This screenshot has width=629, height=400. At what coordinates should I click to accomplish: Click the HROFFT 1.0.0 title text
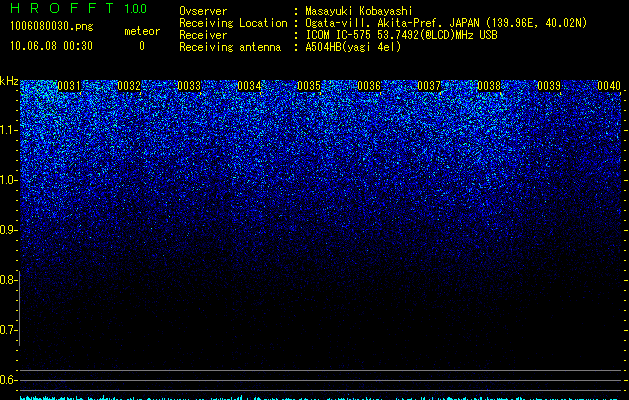coord(78,8)
